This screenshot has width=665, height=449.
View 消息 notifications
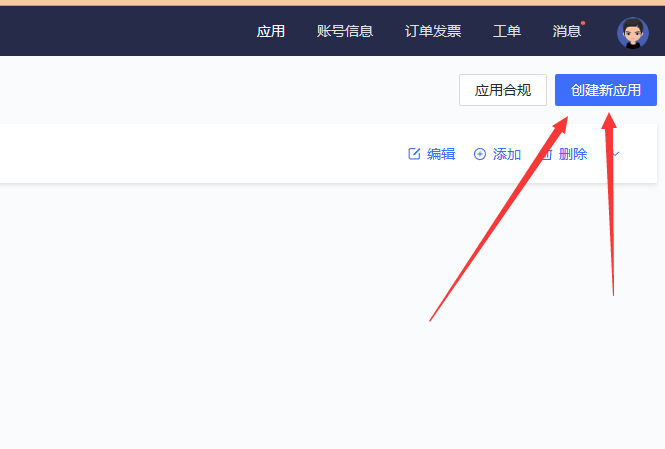point(567,31)
